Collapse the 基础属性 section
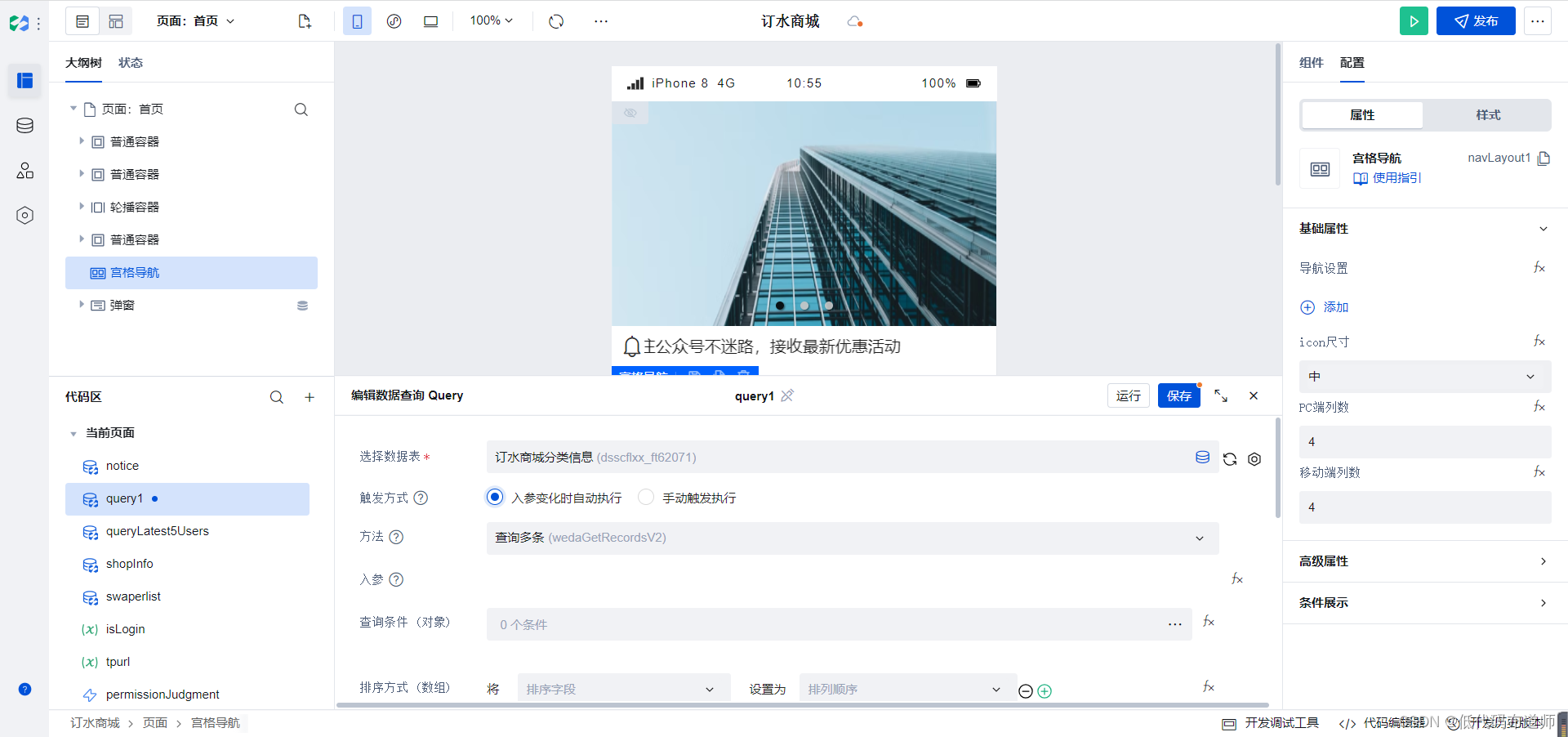This screenshot has width=1568, height=737. pyautogui.click(x=1543, y=229)
